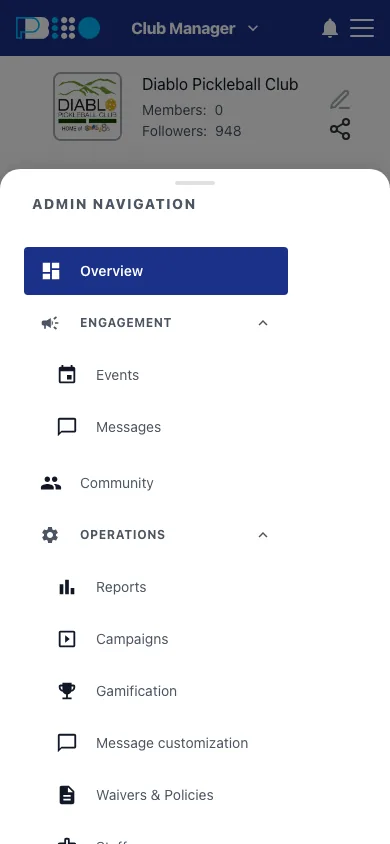Collapse the Engagement section chevron

point(263,323)
